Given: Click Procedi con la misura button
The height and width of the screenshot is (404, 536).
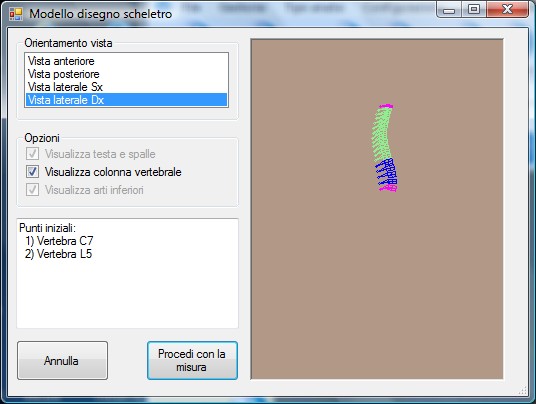Looking at the screenshot, I should [x=192, y=360].
